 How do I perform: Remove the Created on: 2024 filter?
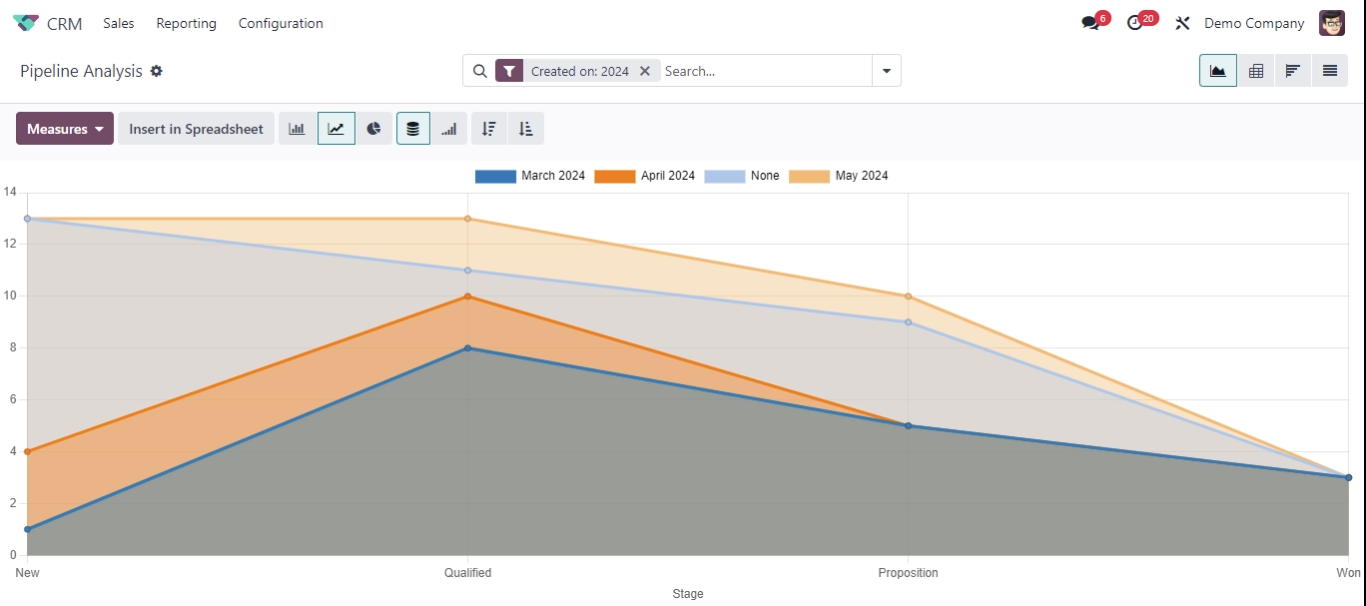click(645, 71)
